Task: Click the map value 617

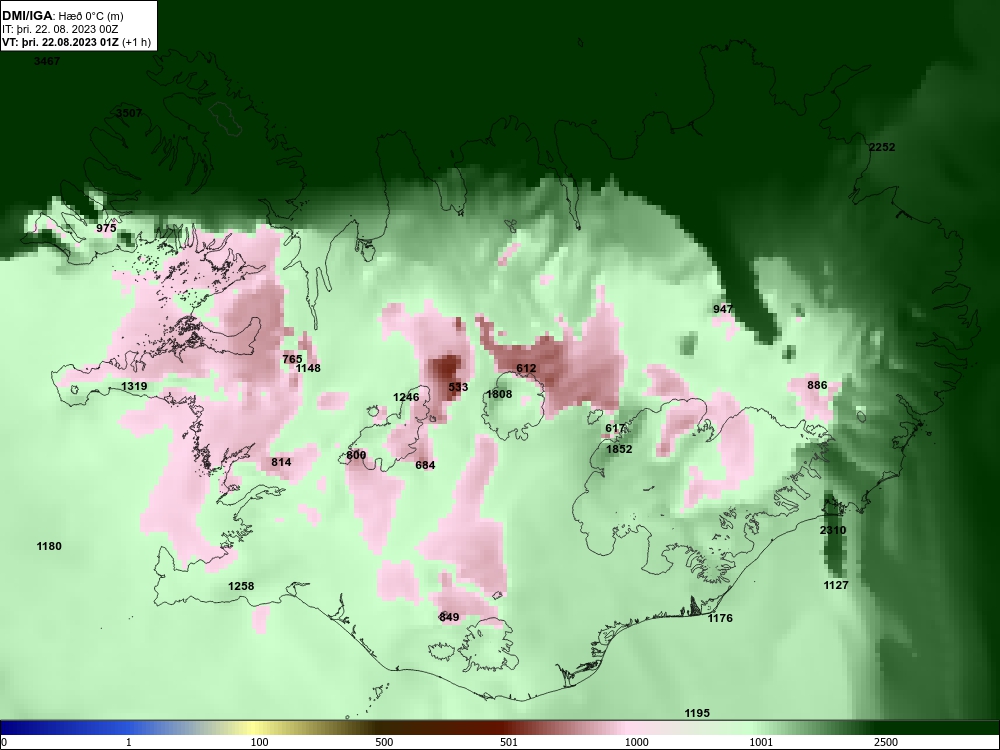Action: [x=615, y=429]
